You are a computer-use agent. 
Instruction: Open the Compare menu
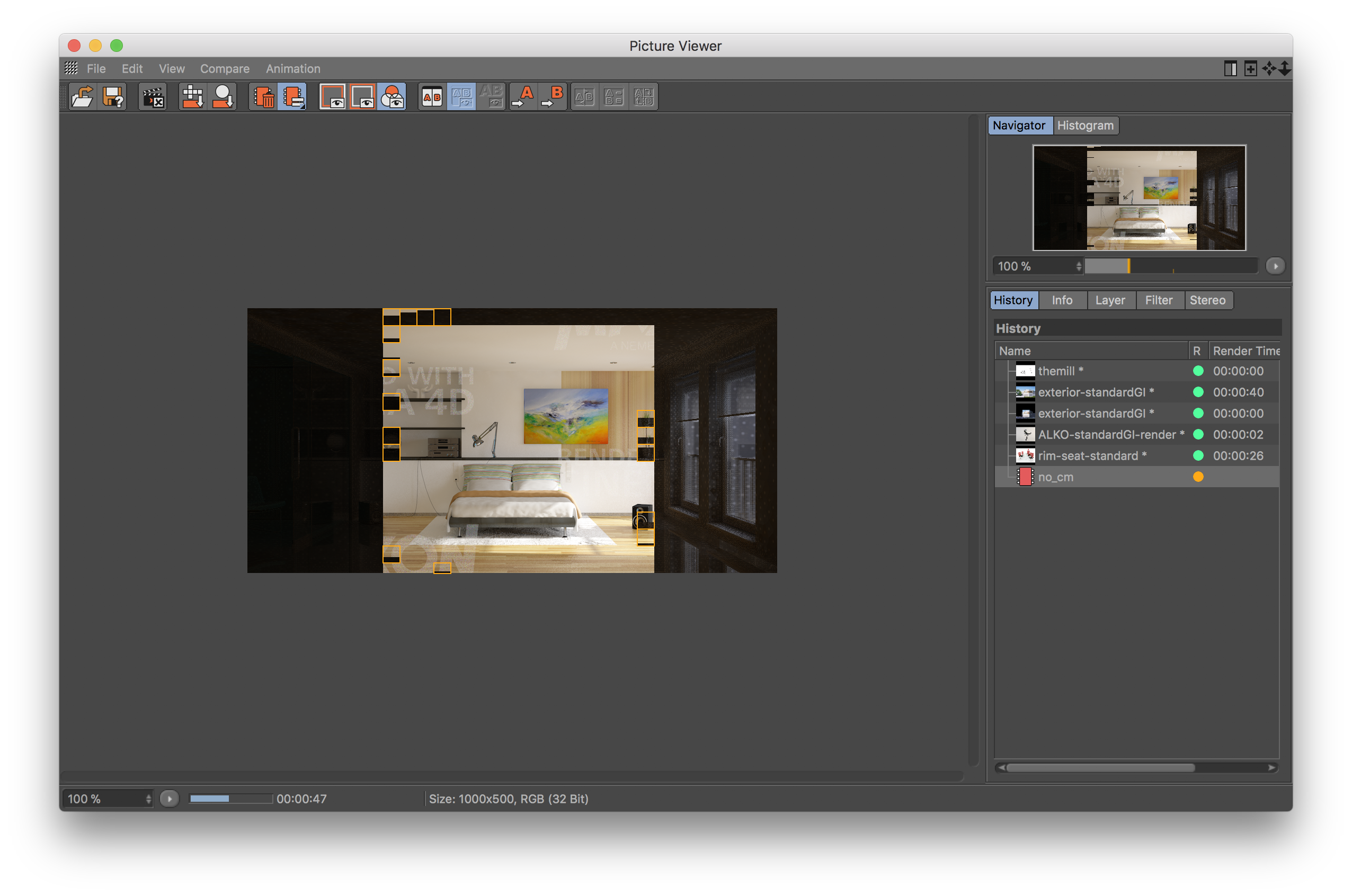(224, 68)
